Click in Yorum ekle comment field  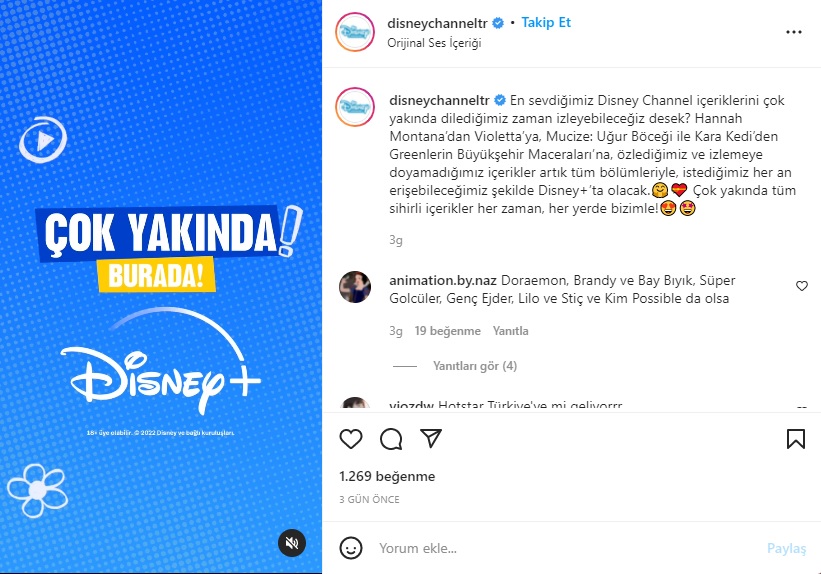pos(568,548)
